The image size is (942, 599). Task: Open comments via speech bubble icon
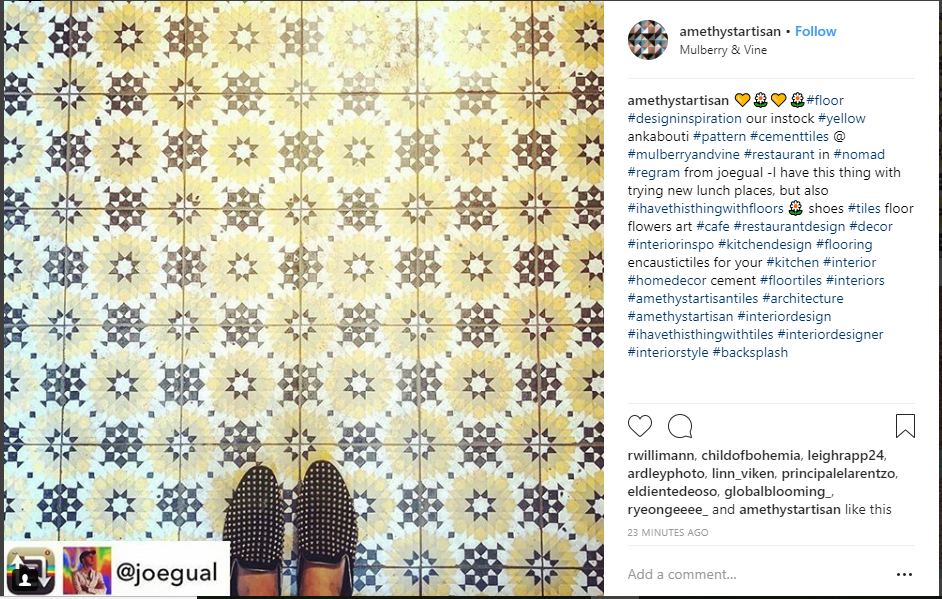(680, 426)
